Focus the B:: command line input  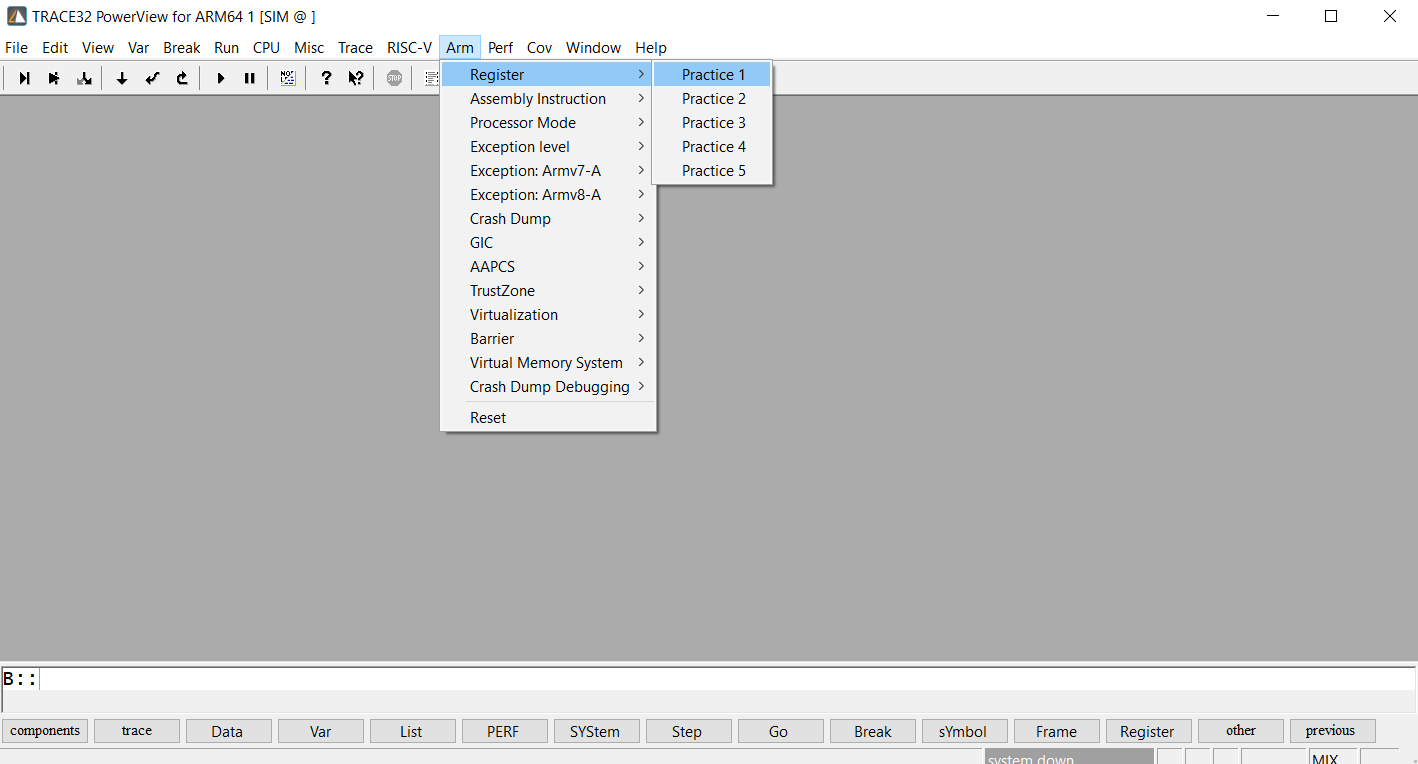pos(728,679)
